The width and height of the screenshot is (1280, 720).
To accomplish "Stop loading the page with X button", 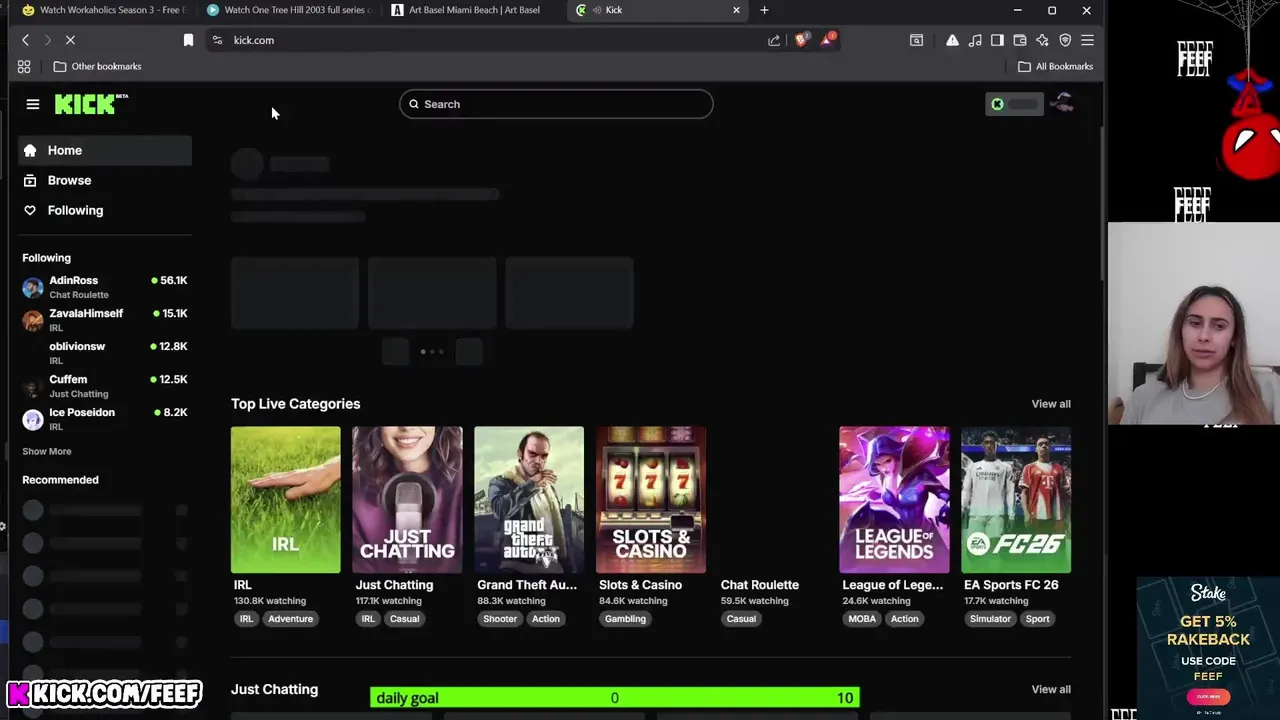I will coord(70,40).
